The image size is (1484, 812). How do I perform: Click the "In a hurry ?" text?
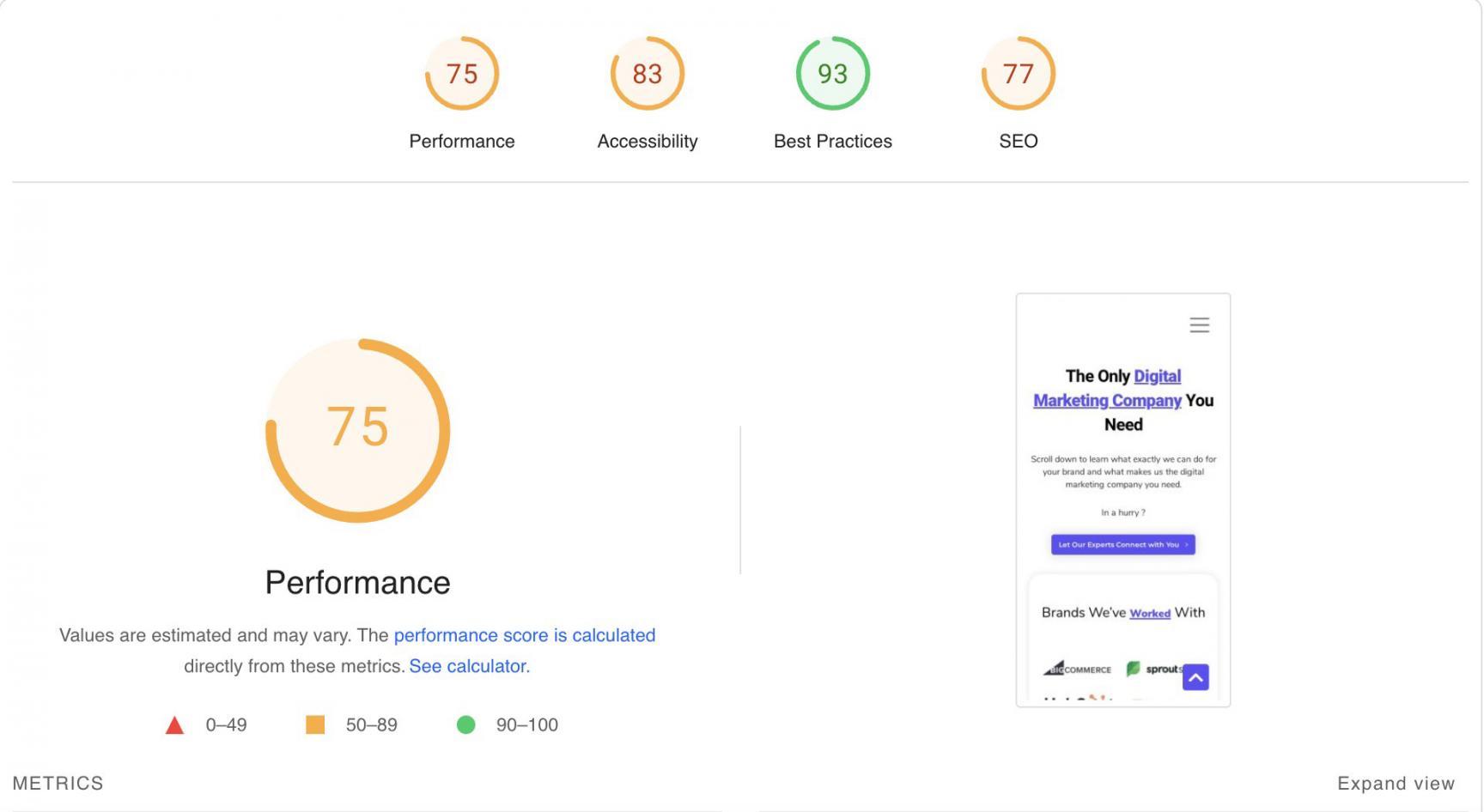[1122, 512]
